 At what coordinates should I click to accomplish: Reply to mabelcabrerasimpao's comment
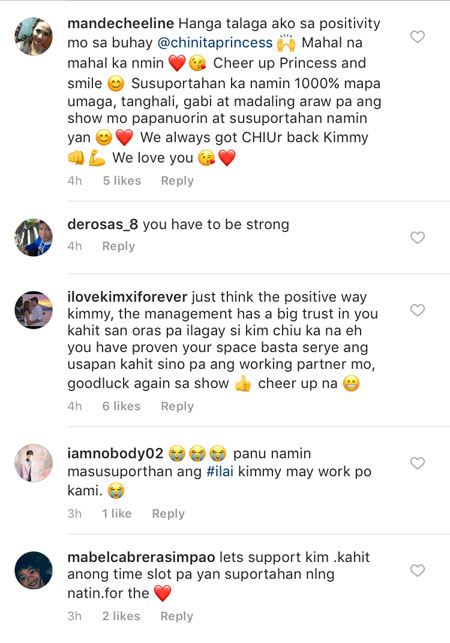[x=177, y=616]
